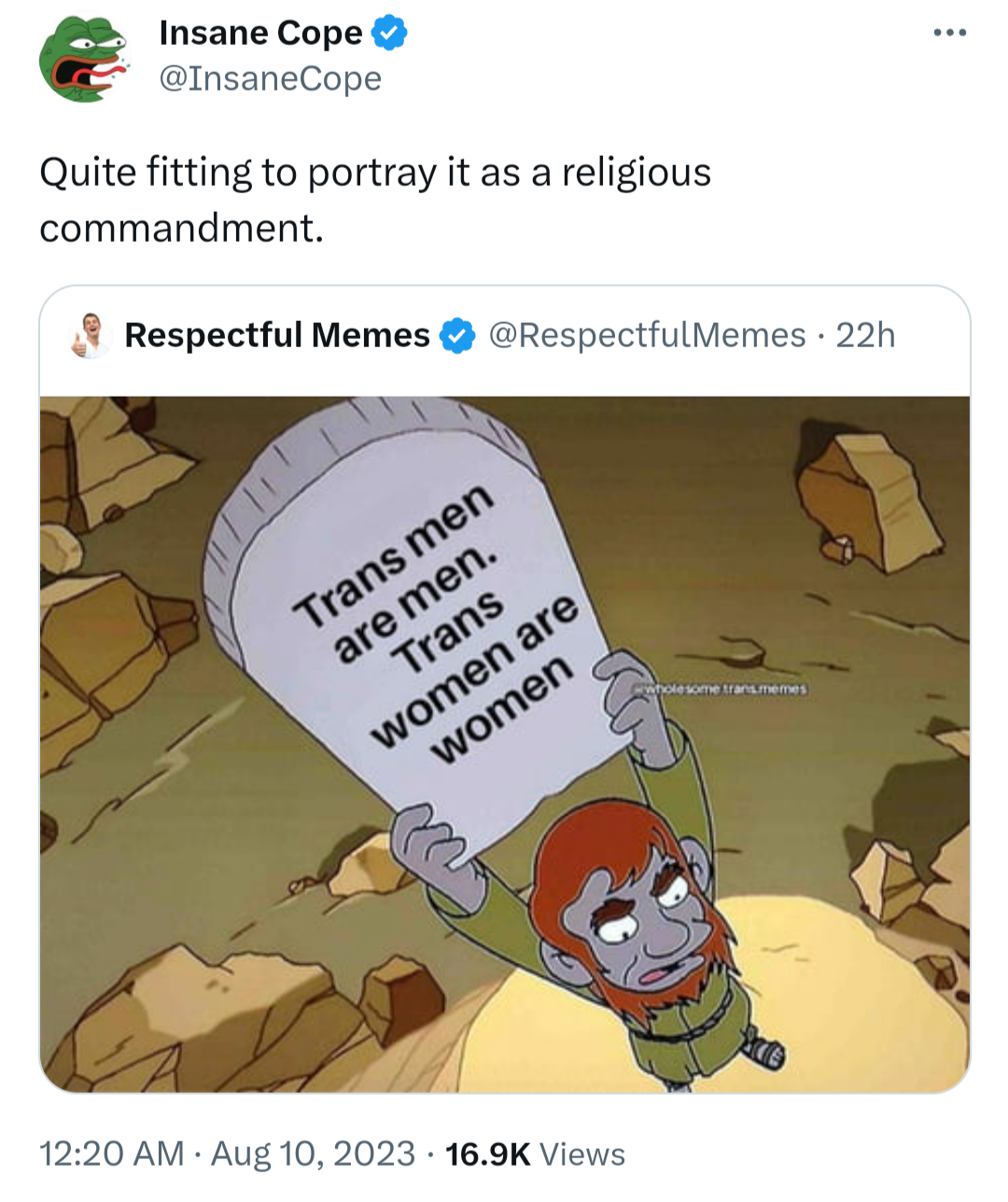Click the stone tablet text in the meme

(x=437, y=622)
